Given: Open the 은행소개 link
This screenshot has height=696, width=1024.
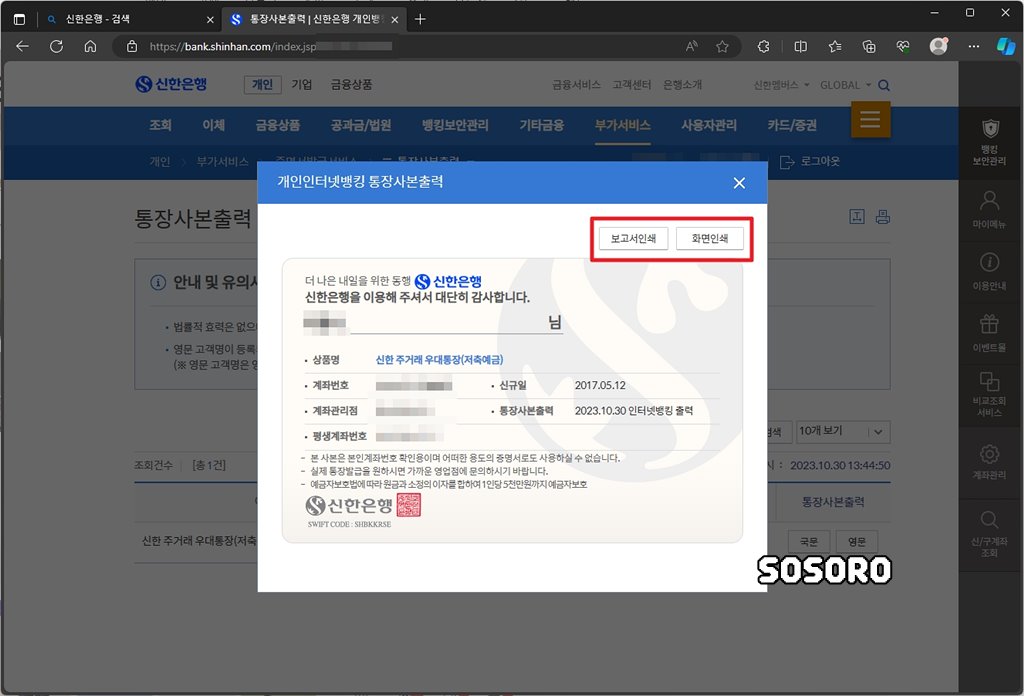Looking at the screenshot, I should click(x=682, y=85).
